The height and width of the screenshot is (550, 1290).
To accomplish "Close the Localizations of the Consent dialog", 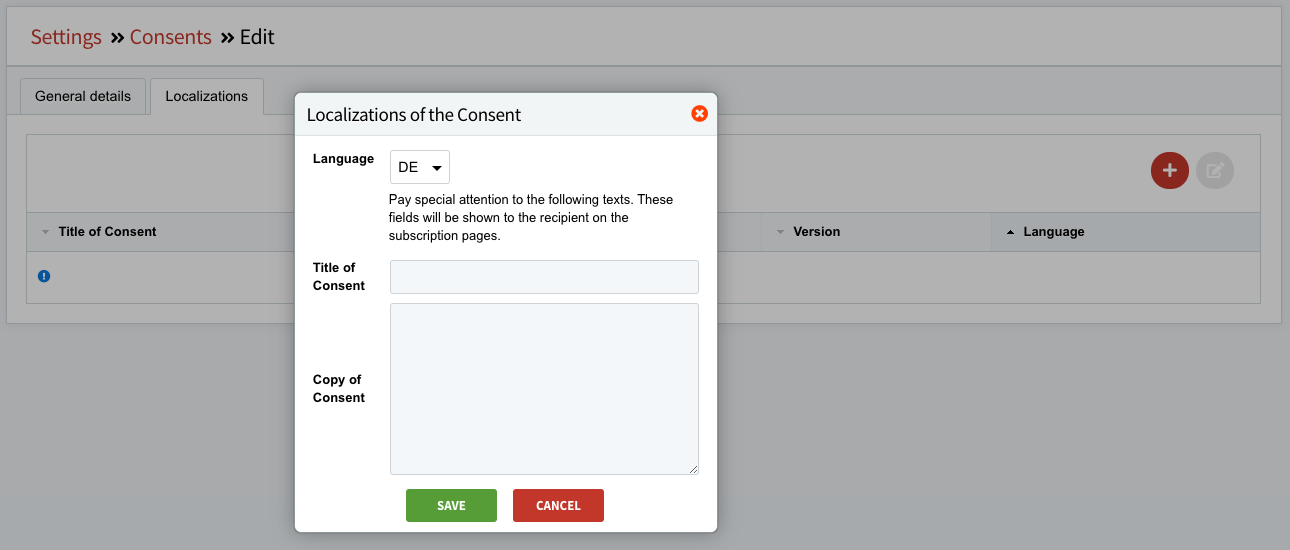I will pyautogui.click(x=699, y=114).
